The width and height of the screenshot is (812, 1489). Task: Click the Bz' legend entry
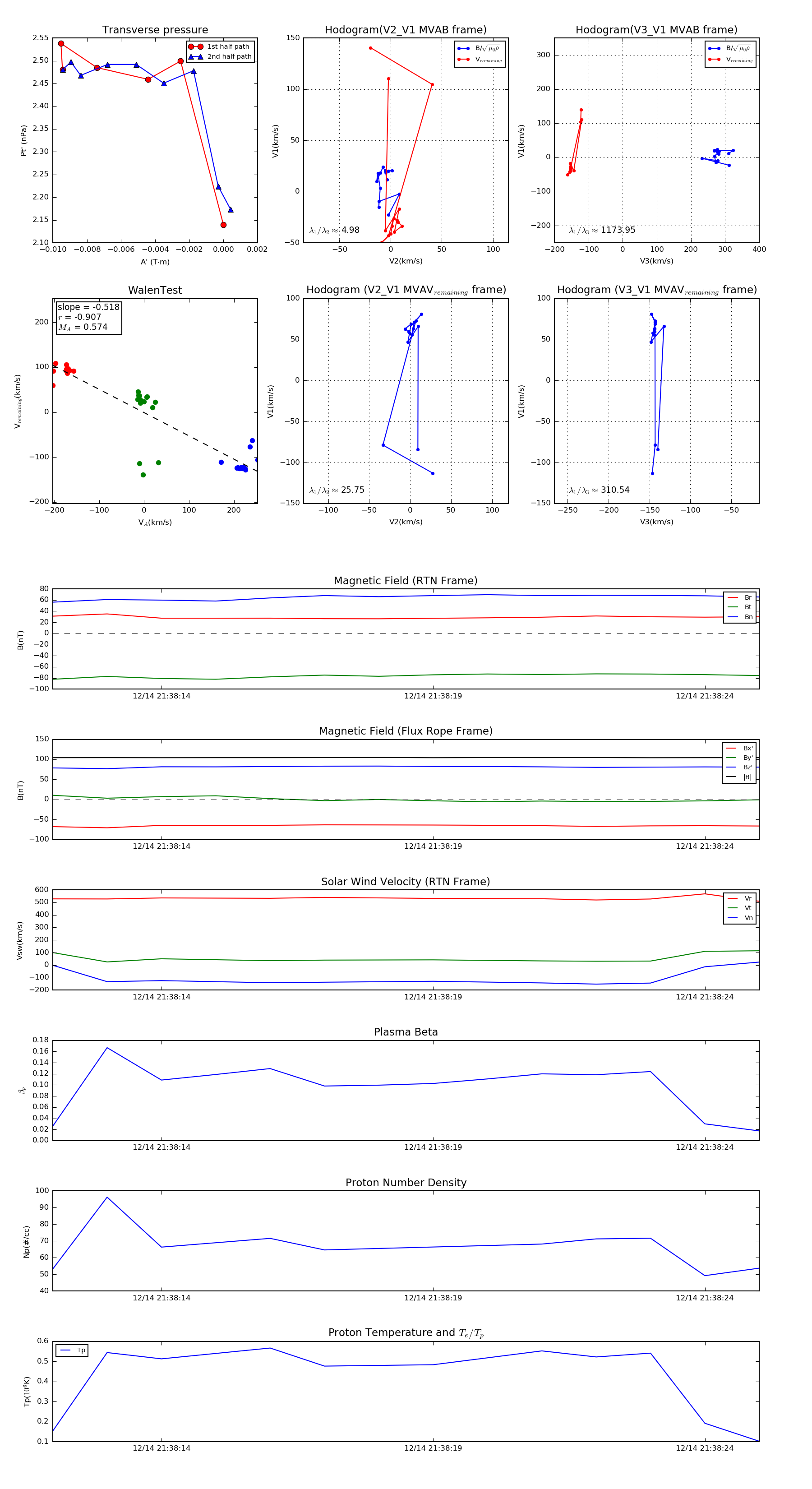(739, 767)
